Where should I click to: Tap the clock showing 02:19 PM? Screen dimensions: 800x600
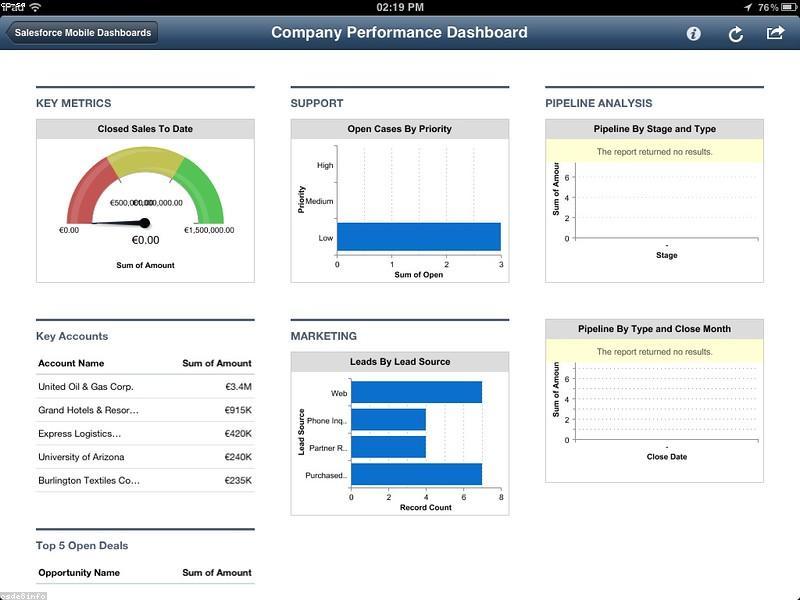pos(399,7)
